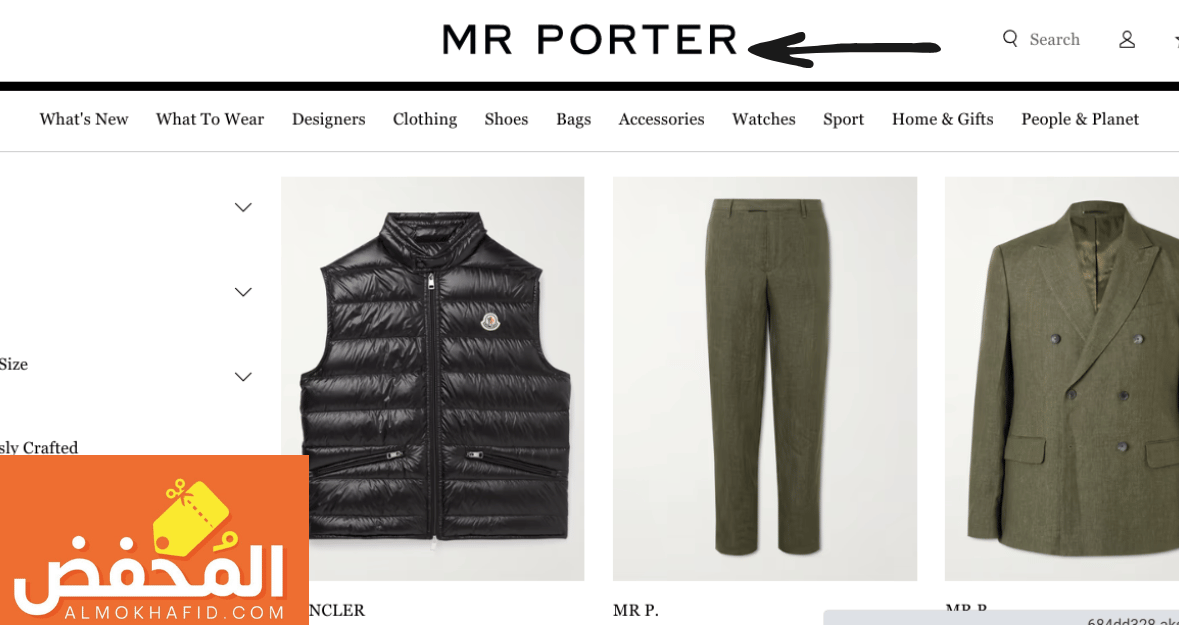Expand the second filter chevron
This screenshot has height=625, width=1179.
[243, 292]
